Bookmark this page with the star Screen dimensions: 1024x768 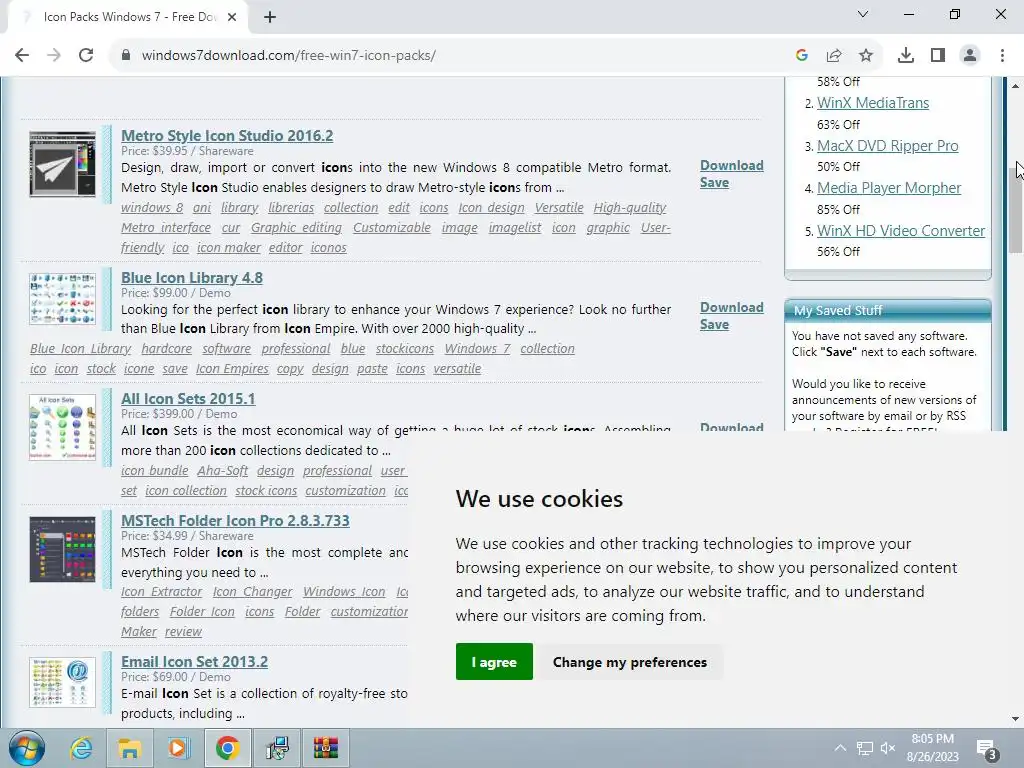coord(866,56)
